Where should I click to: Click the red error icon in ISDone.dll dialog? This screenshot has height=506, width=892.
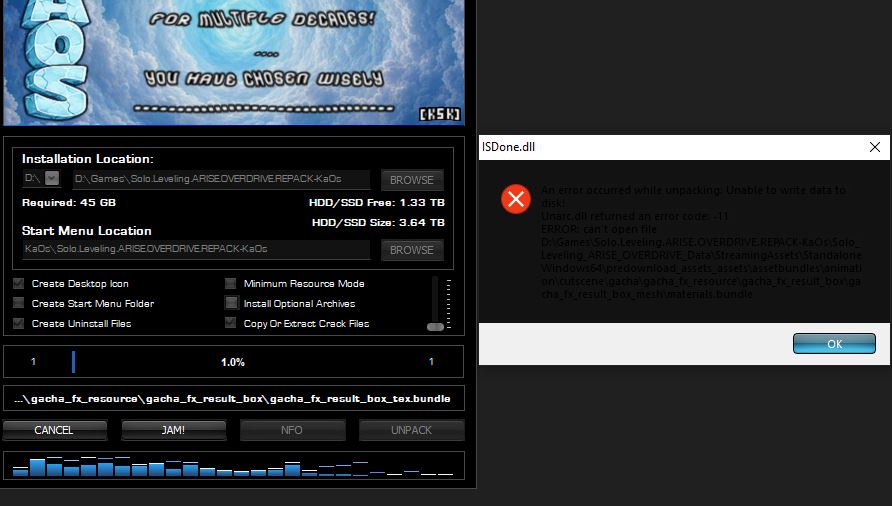pyautogui.click(x=516, y=199)
